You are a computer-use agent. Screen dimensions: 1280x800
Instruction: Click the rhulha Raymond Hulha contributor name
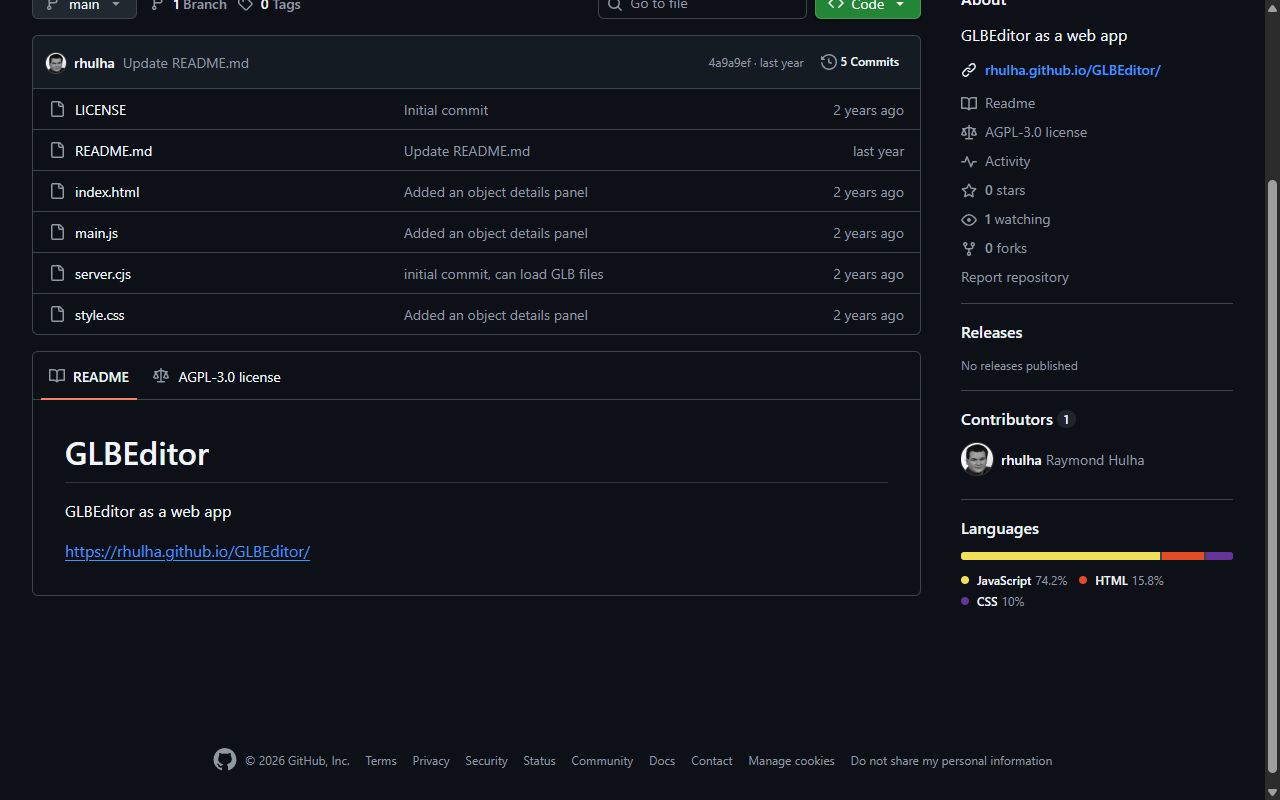1072,460
